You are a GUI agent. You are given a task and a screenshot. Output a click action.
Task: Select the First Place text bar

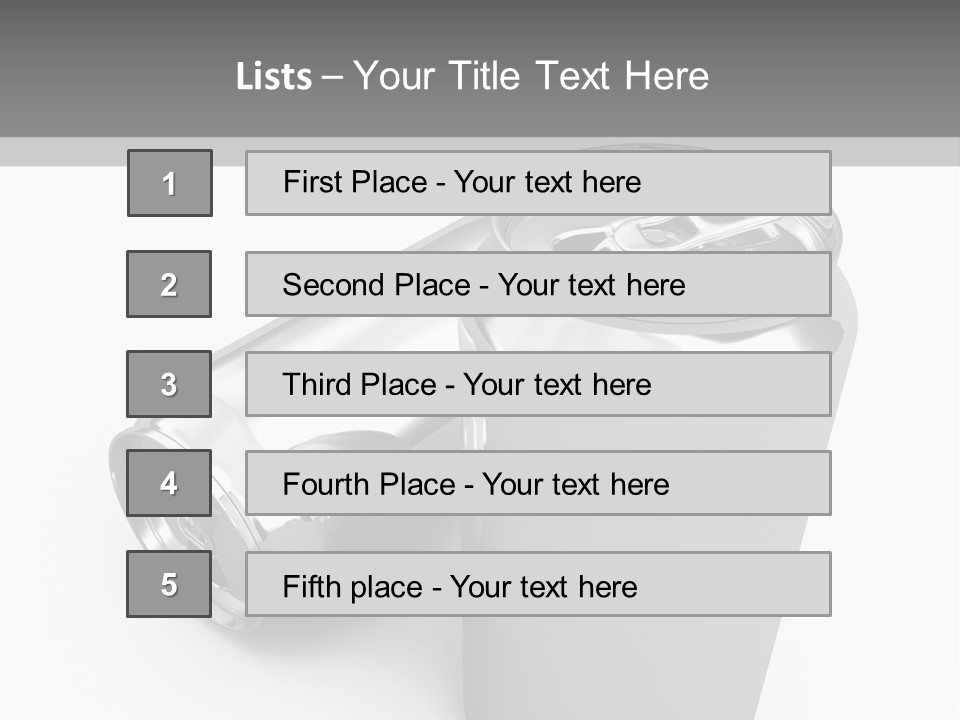538,183
